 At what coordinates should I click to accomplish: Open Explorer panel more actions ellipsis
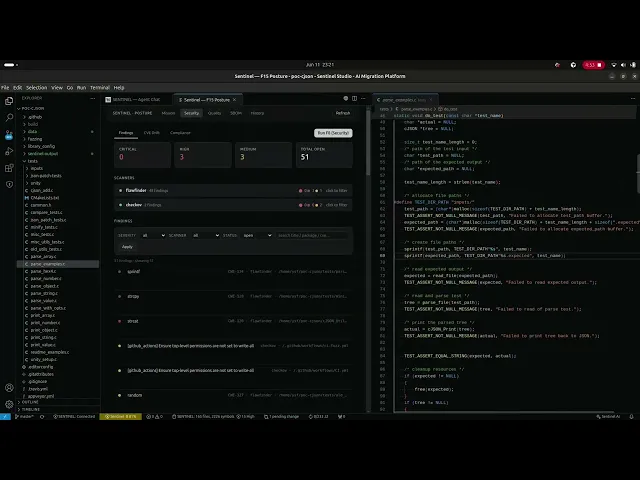coord(93,98)
